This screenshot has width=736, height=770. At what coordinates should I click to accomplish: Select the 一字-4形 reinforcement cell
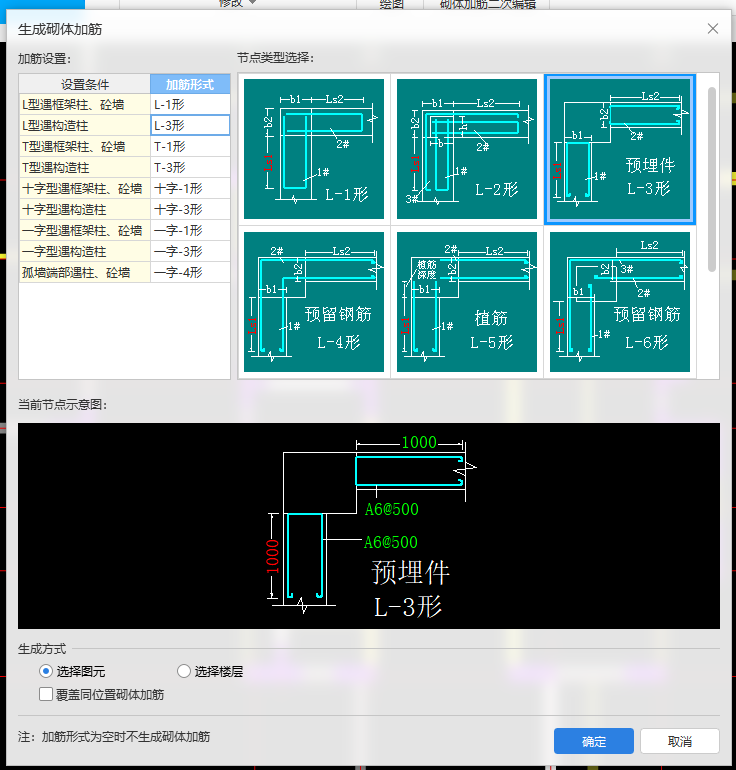pos(190,273)
